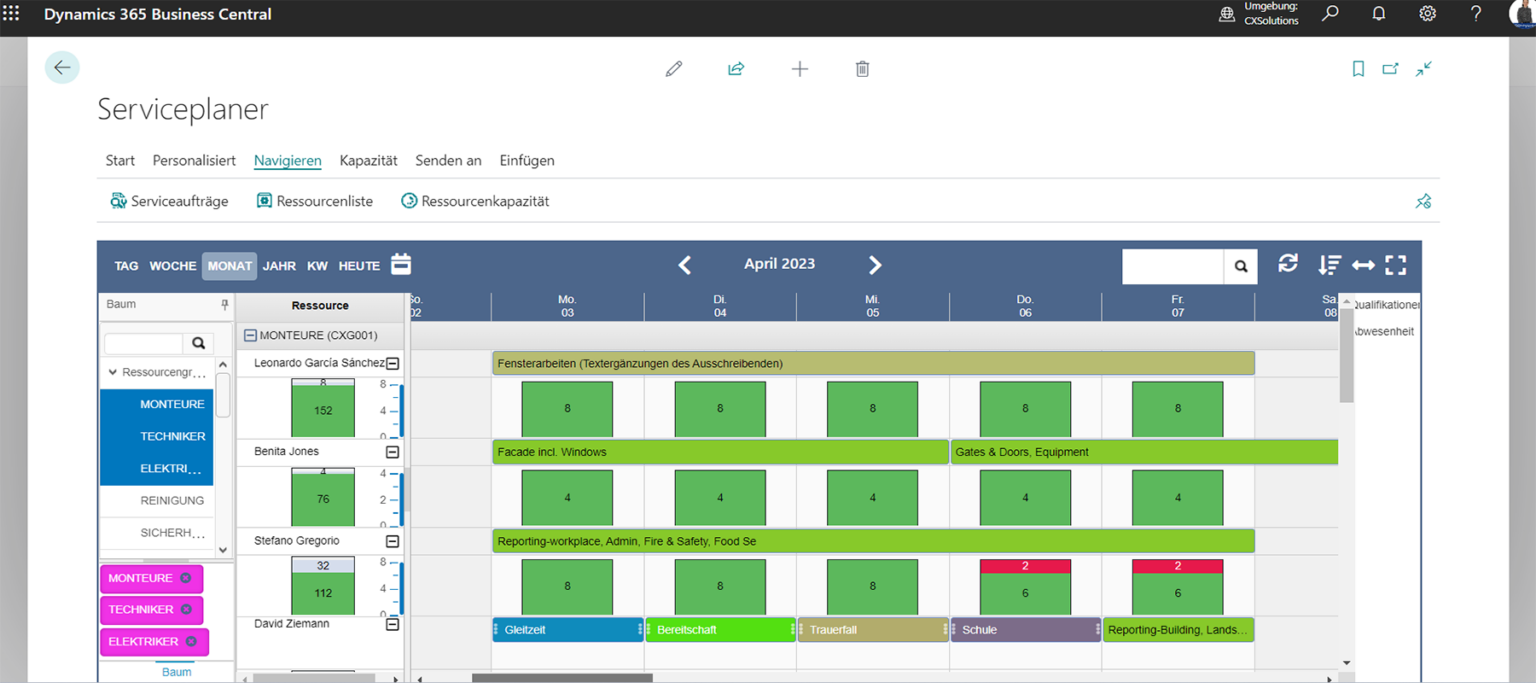Open Ressourcenliste
The width and height of the screenshot is (1536, 683).
coord(315,201)
